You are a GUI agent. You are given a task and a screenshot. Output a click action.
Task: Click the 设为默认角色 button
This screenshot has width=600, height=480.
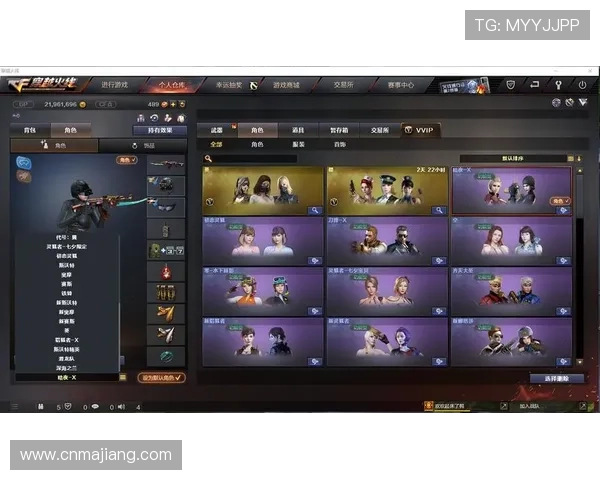pos(161,378)
